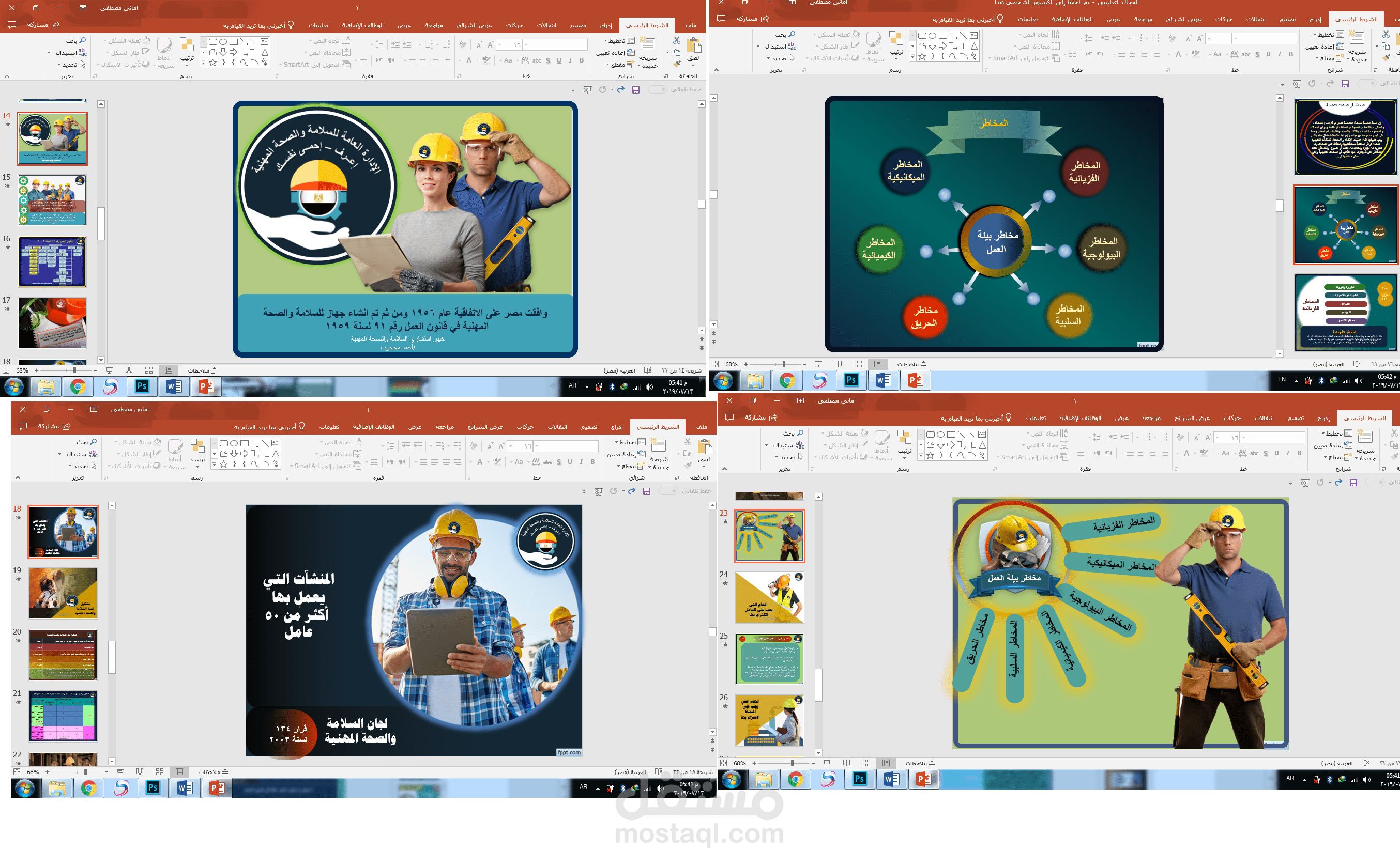1400x866 pixels.
Task: Open Chrome from the slide 18 taskbar
Action: (x=89, y=788)
